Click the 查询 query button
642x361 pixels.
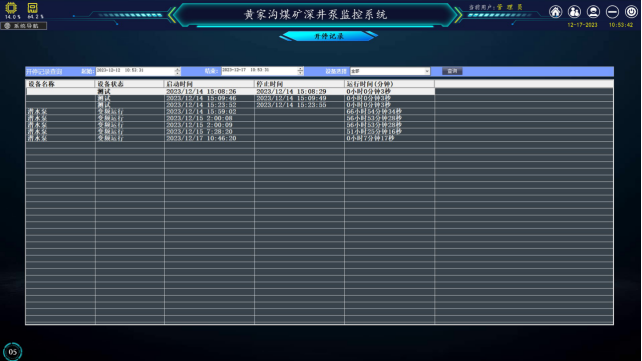coord(452,71)
